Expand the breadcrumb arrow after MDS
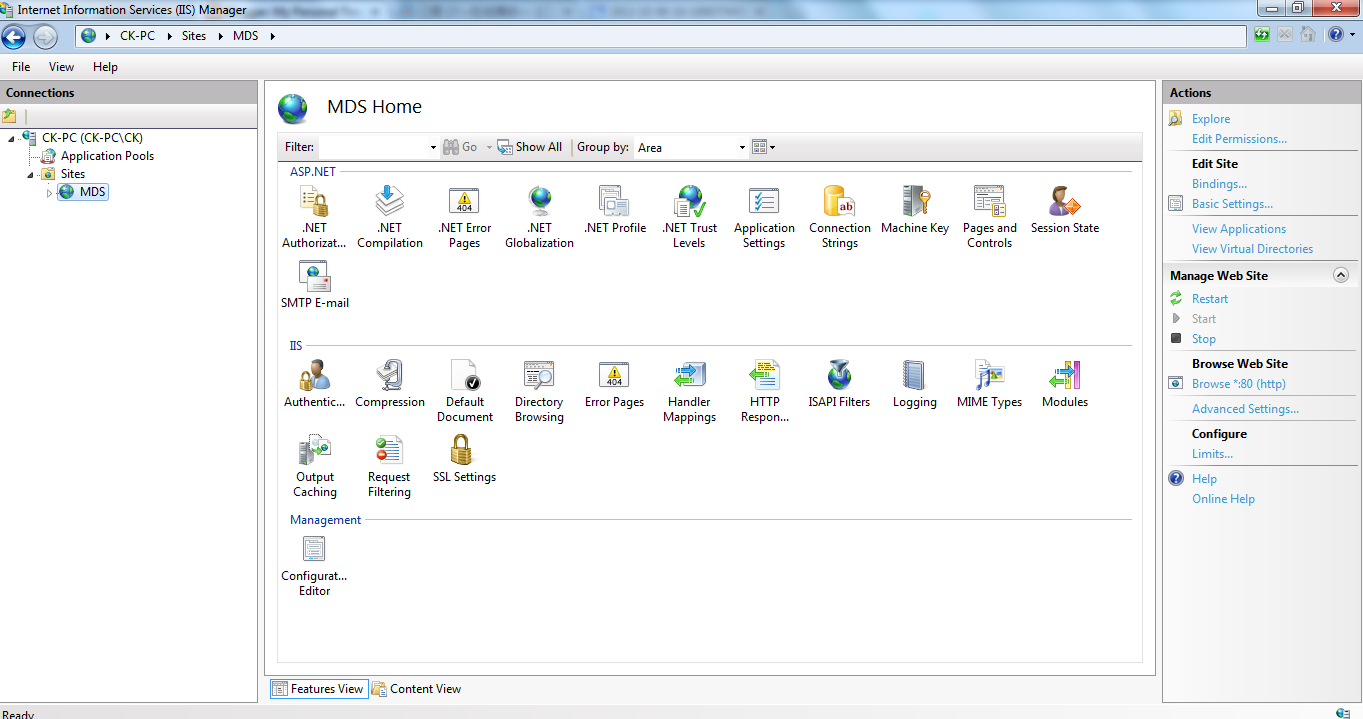 [x=271, y=36]
